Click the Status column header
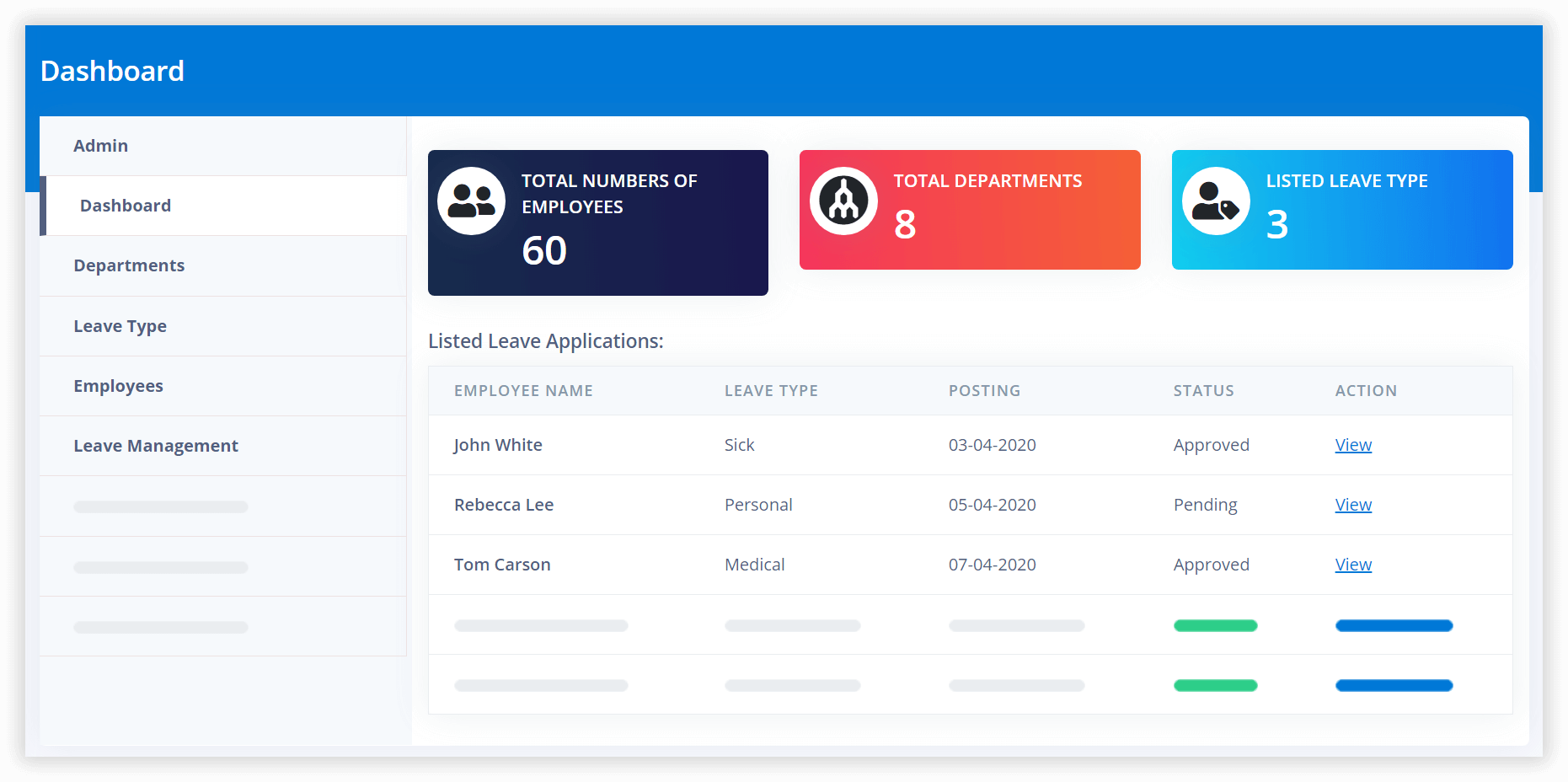The image size is (1568, 782). [1203, 391]
